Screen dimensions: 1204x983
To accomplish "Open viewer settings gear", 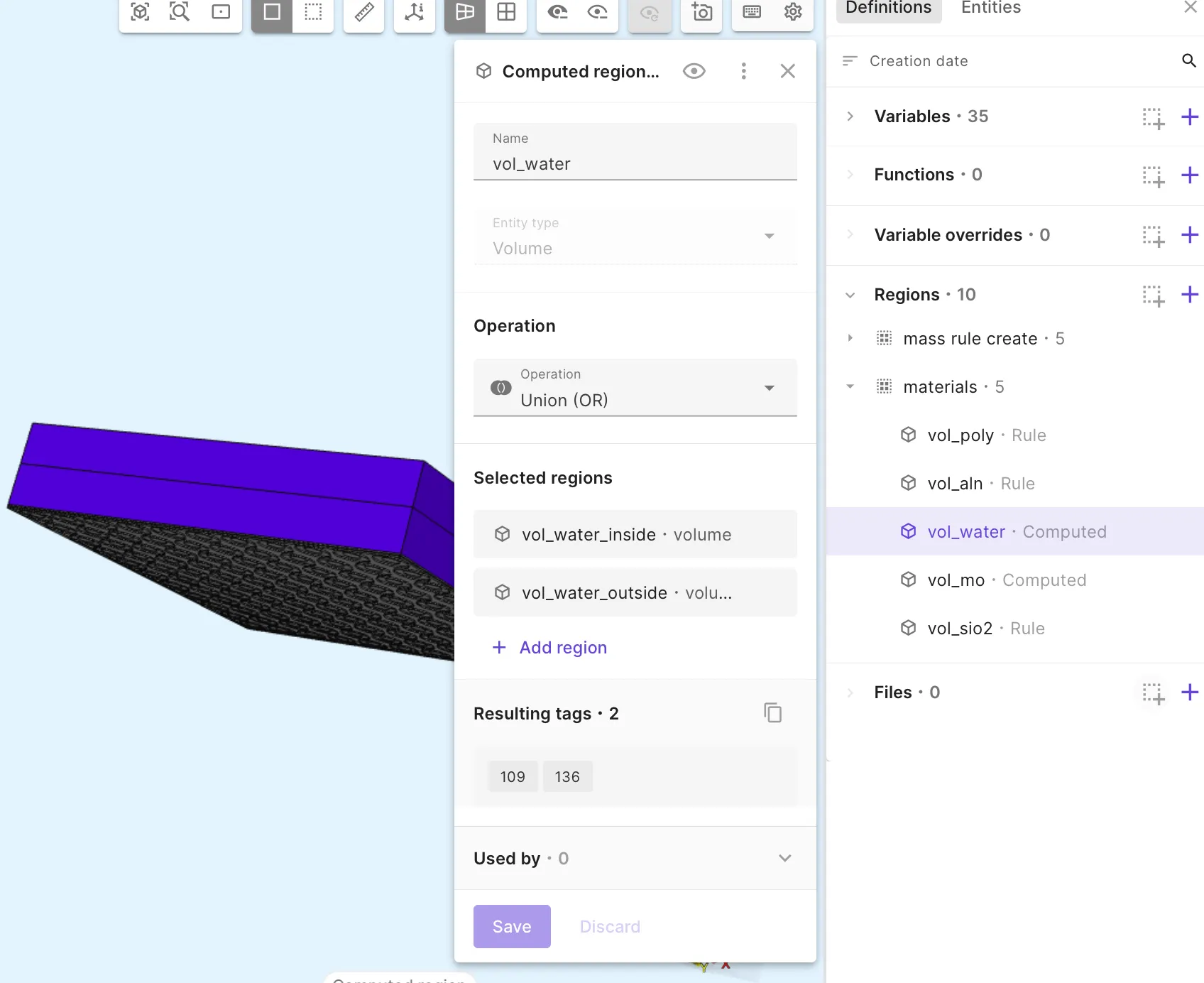I will click(x=793, y=12).
